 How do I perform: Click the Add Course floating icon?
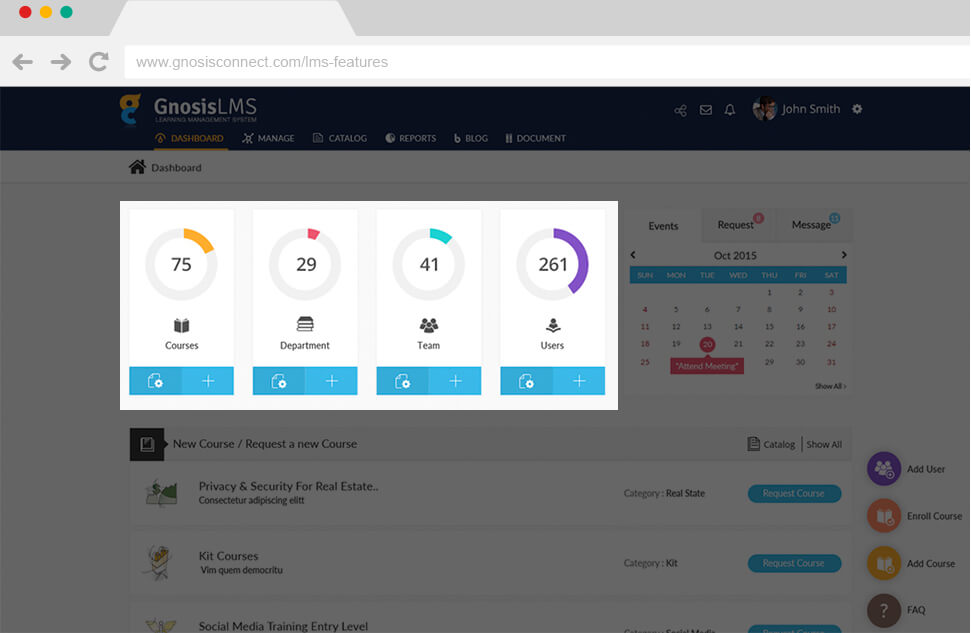884,563
